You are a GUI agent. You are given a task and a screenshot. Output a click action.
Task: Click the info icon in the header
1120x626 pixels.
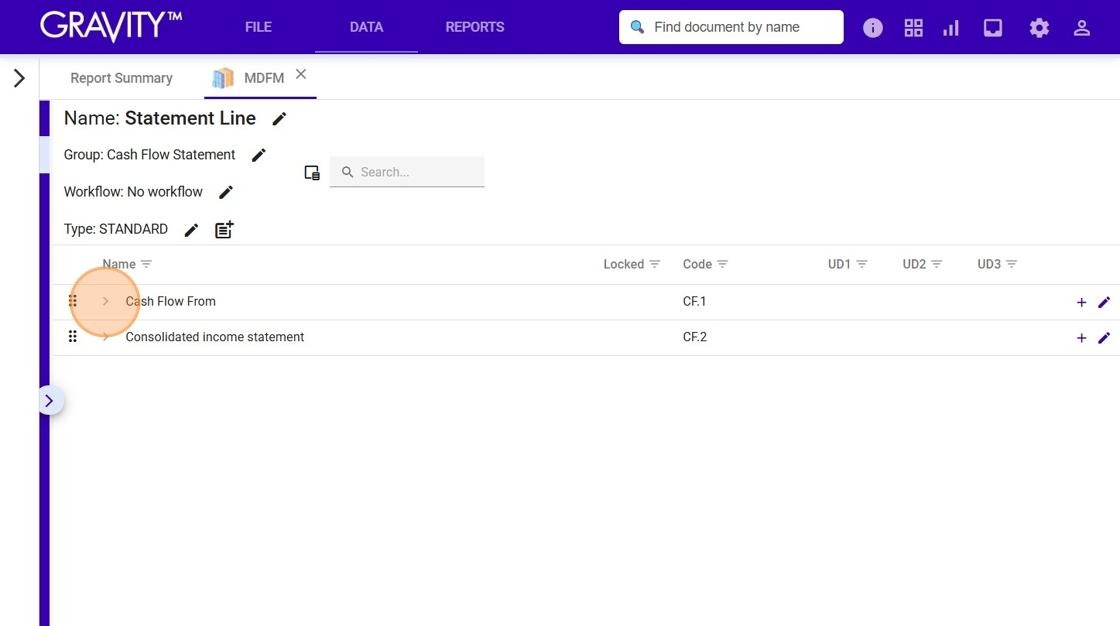872,28
